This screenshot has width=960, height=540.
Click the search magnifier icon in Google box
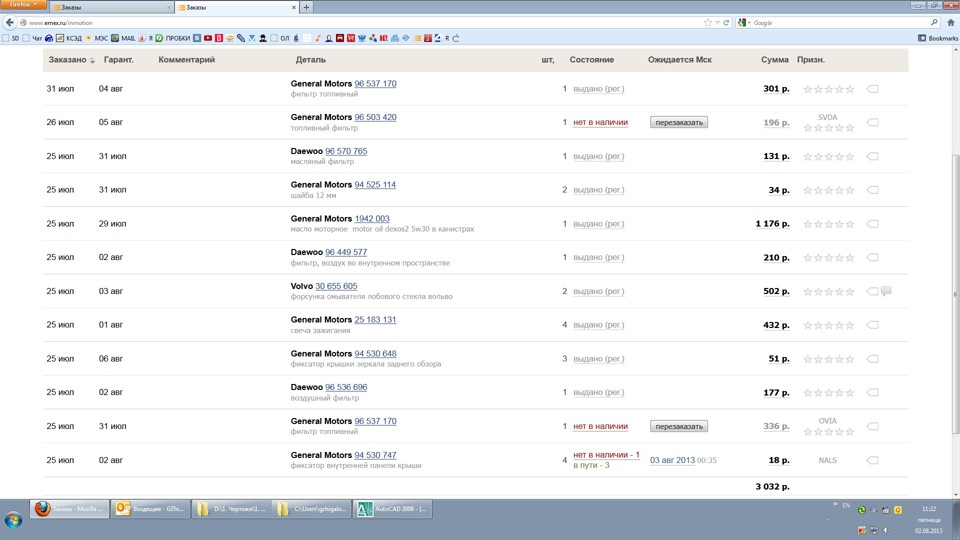(x=934, y=23)
